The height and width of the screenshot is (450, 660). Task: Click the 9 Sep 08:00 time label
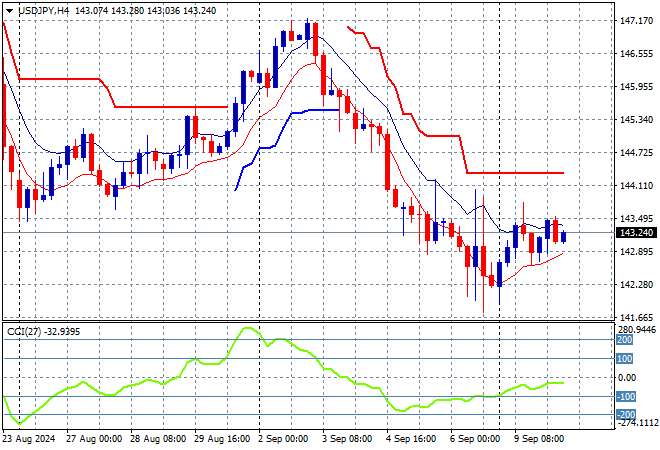(539, 439)
